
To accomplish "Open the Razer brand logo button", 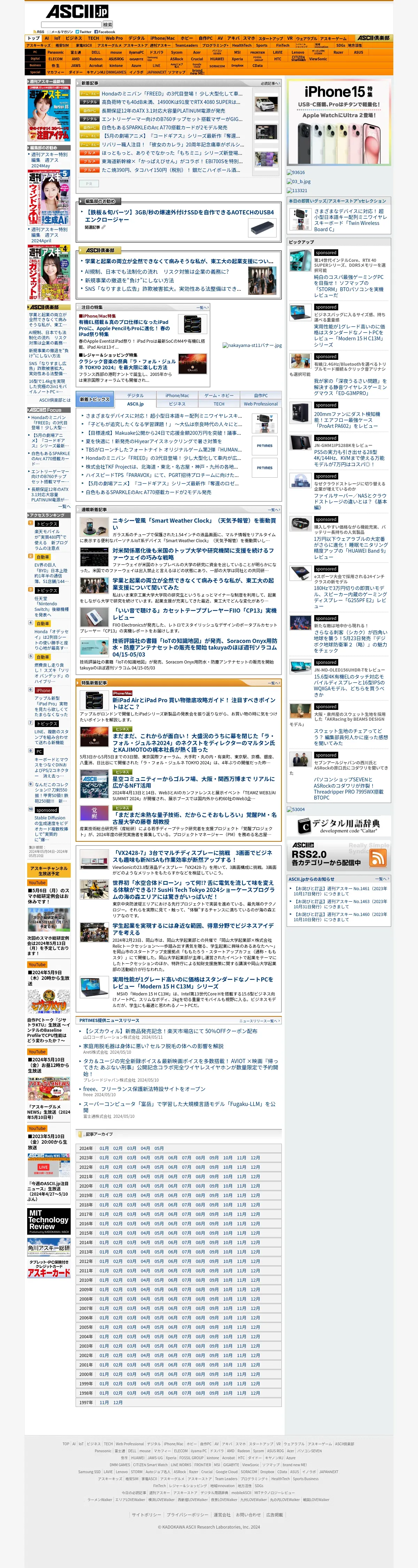I will (x=338, y=52).
